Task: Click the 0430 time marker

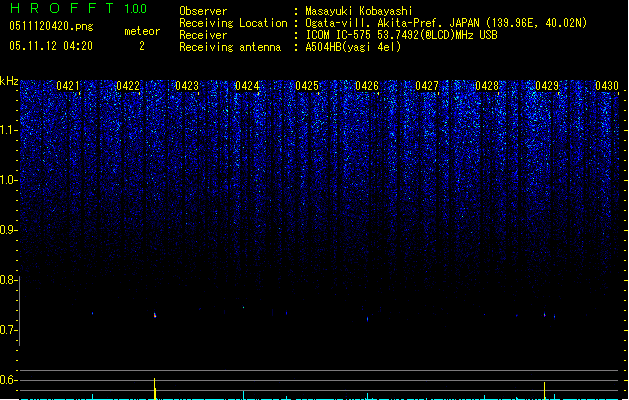Action: pyautogui.click(x=607, y=86)
